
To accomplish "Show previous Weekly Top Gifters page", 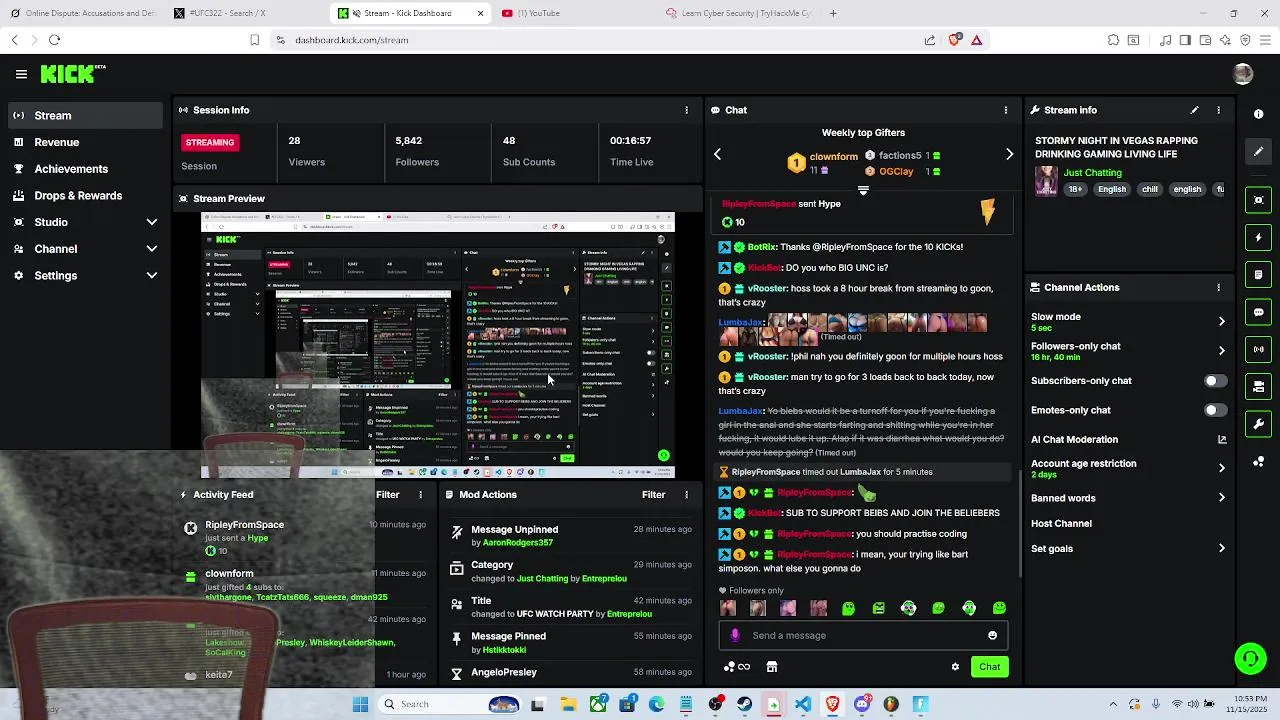I will click(x=717, y=154).
